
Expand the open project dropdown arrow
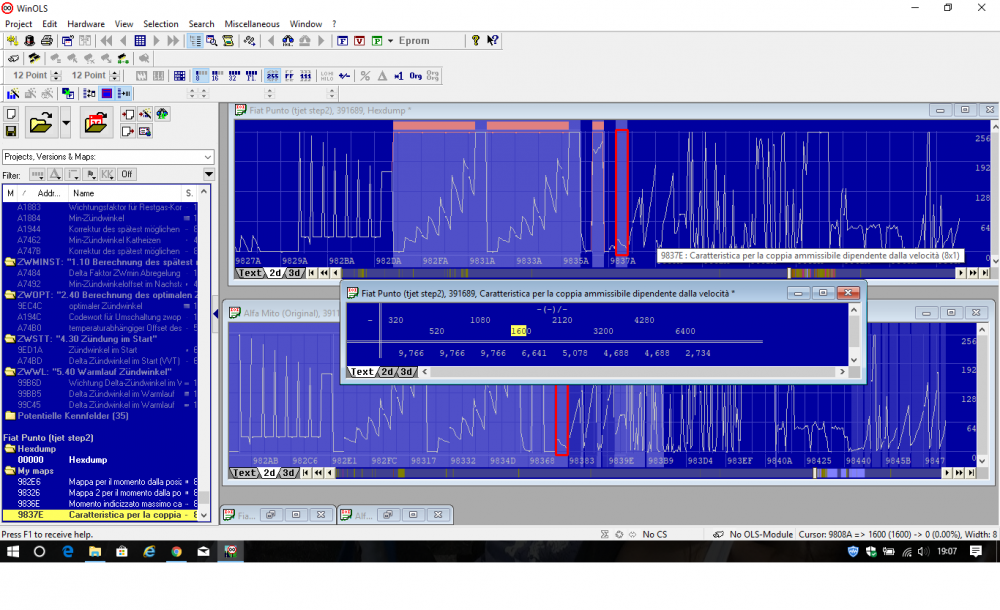[x=65, y=123]
